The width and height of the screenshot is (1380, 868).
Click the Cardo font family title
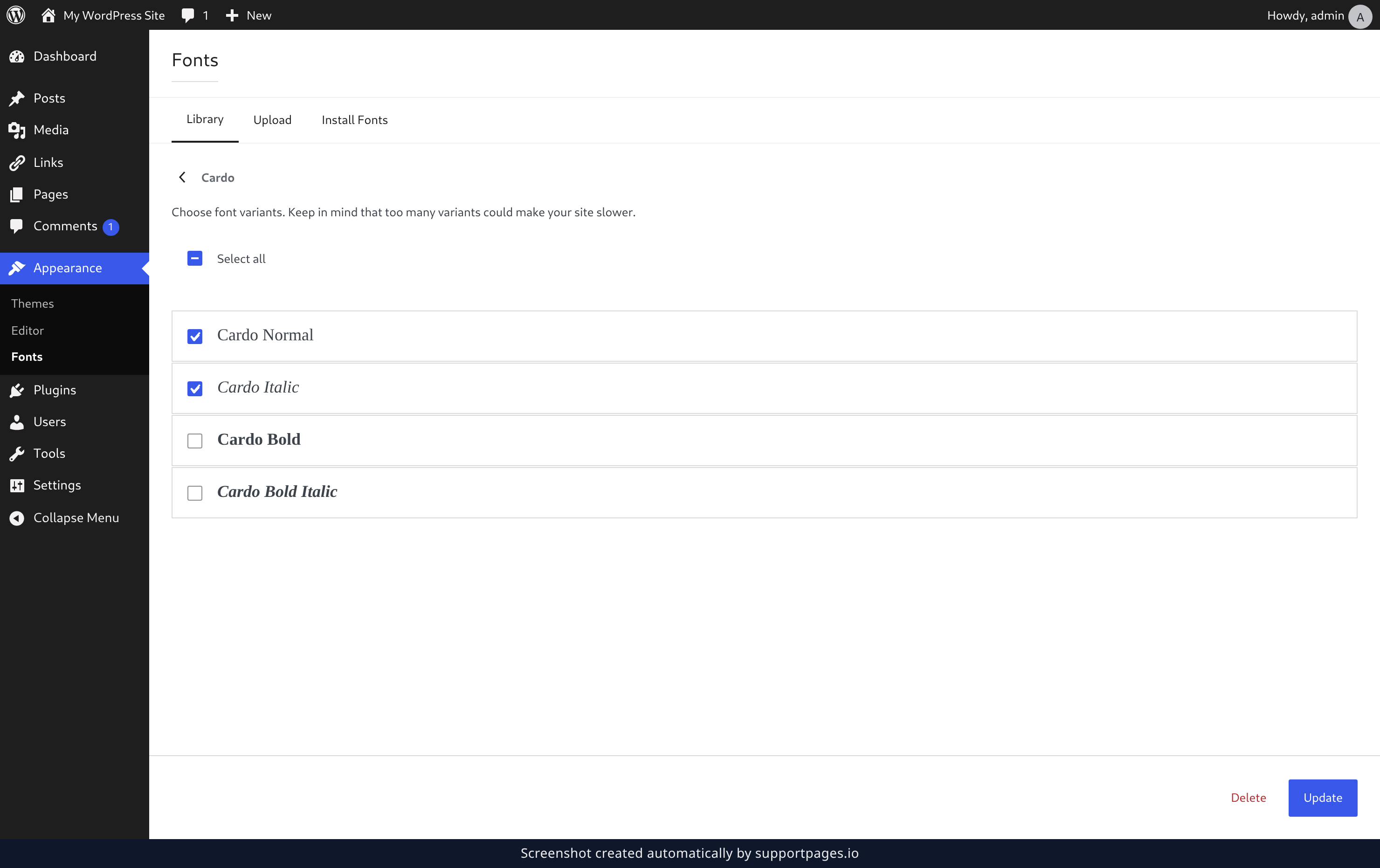coord(218,178)
